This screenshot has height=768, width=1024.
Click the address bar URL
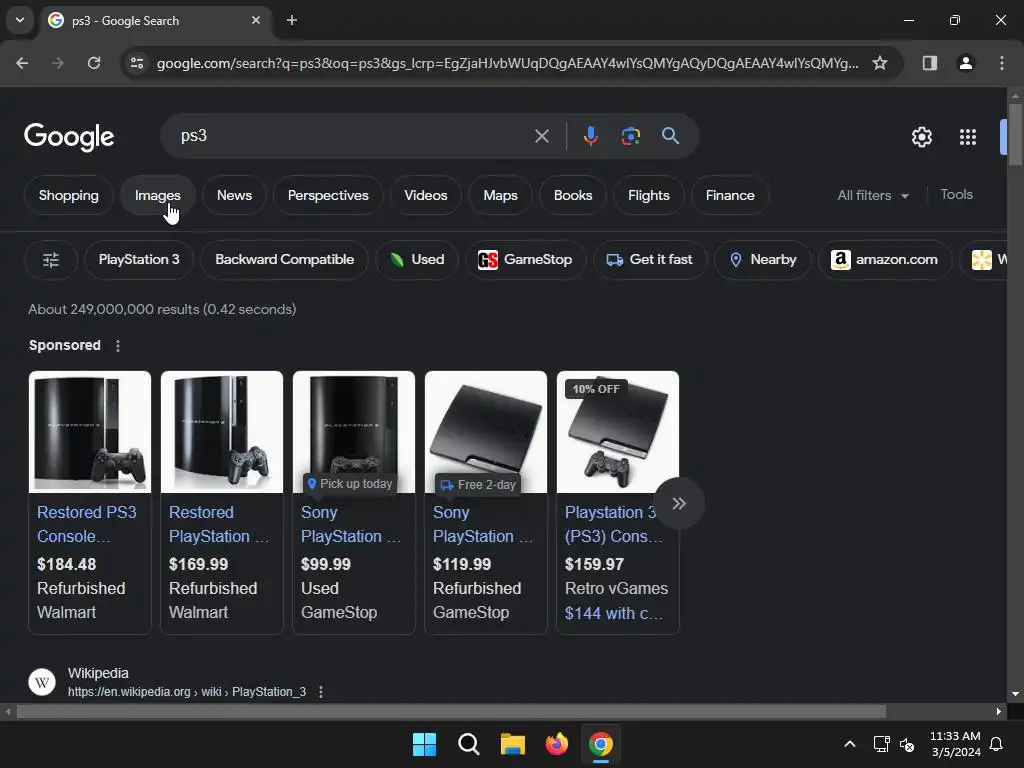point(507,63)
